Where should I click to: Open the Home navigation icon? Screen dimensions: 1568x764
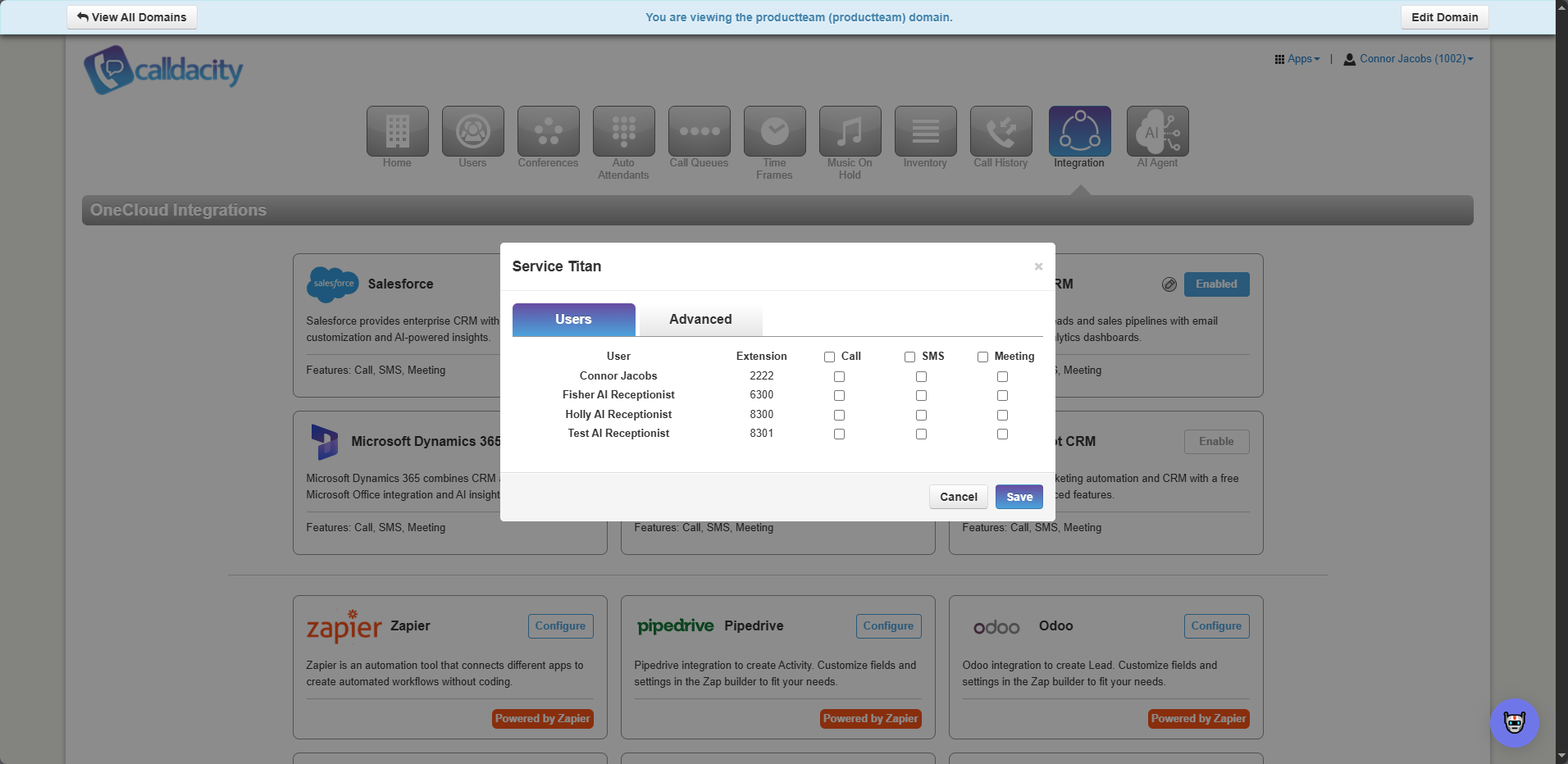[397, 131]
